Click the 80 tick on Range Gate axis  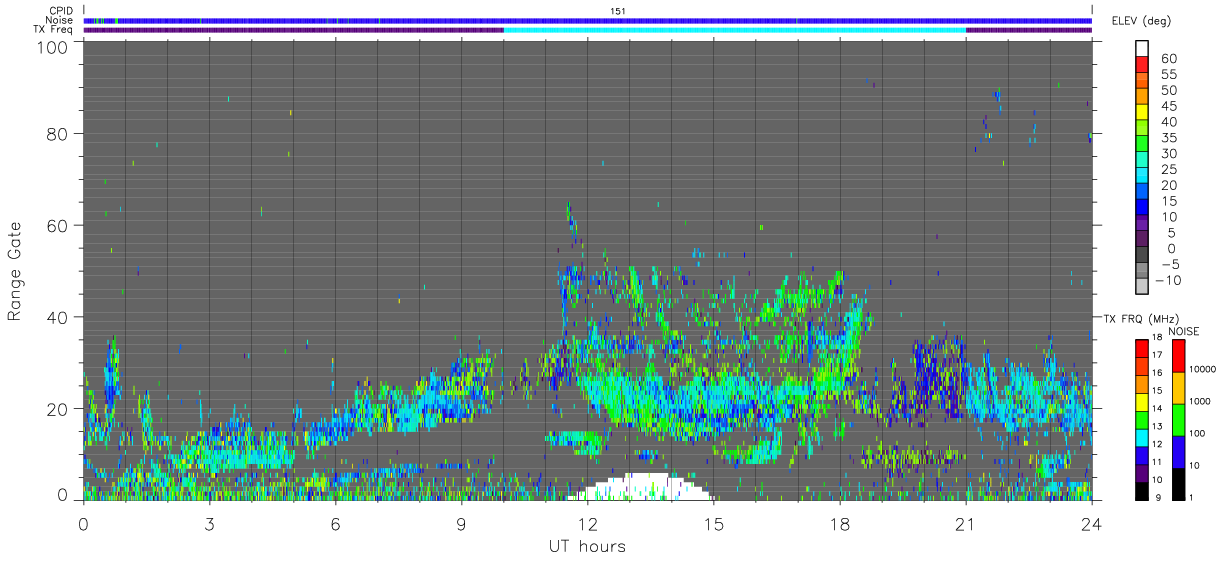pyautogui.click(x=56, y=133)
